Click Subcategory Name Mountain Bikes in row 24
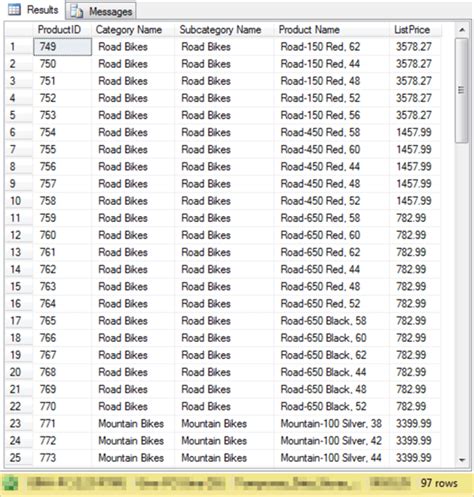474x497 pixels. pos(214,441)
